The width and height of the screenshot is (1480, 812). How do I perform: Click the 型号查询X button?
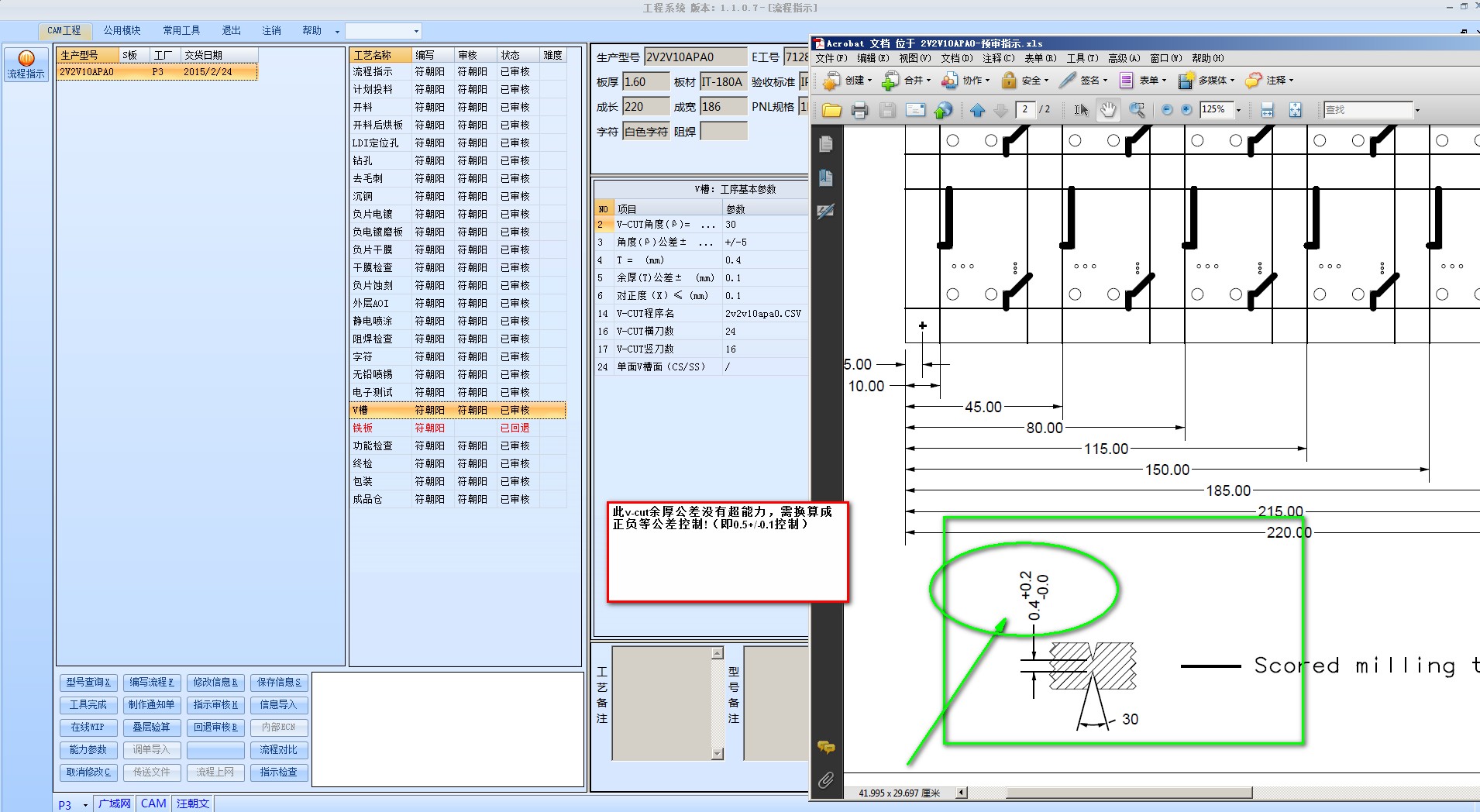[88, 683]
